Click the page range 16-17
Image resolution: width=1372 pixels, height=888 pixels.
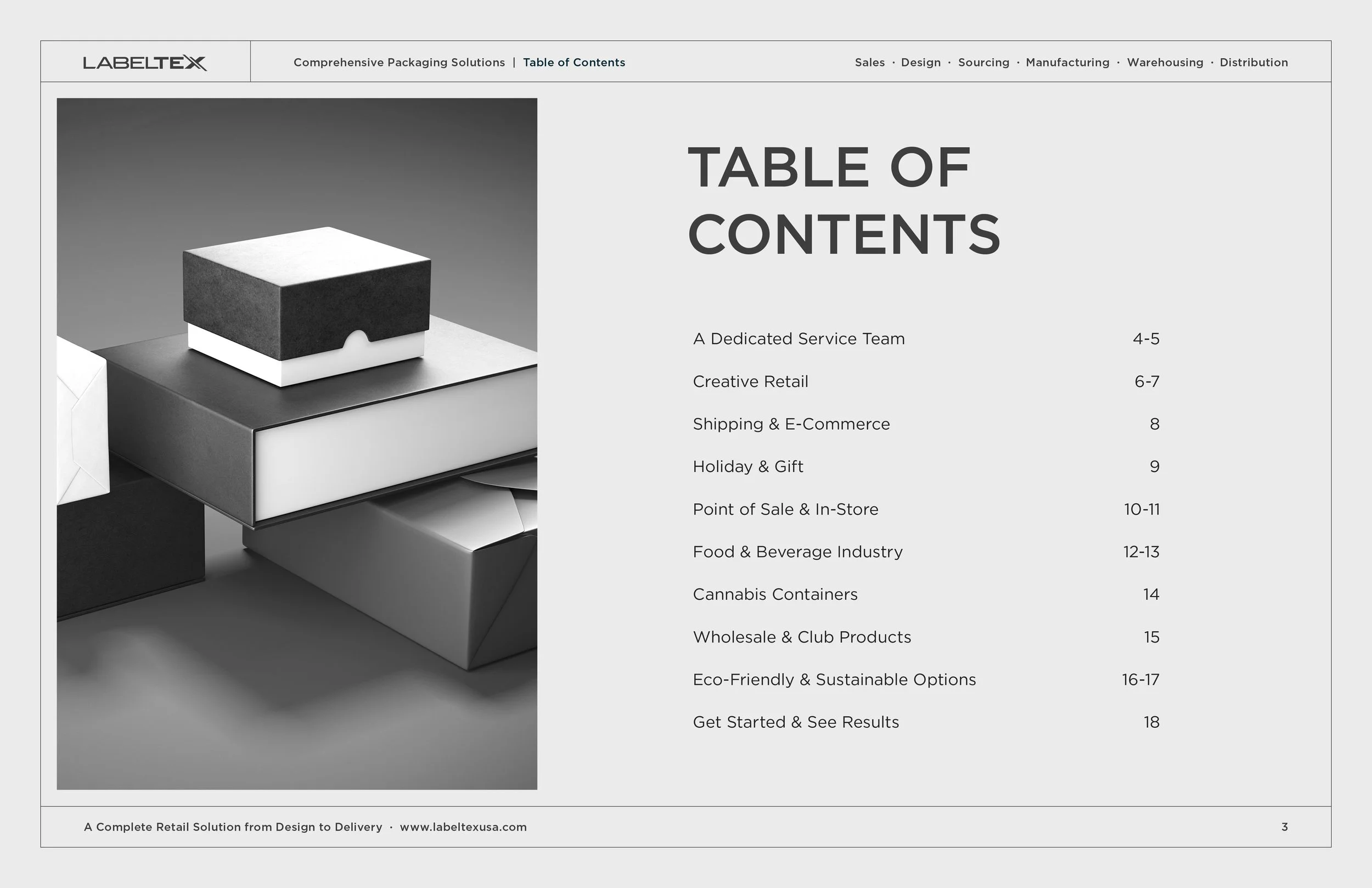pyautogui.click(x=1140, y=680)
